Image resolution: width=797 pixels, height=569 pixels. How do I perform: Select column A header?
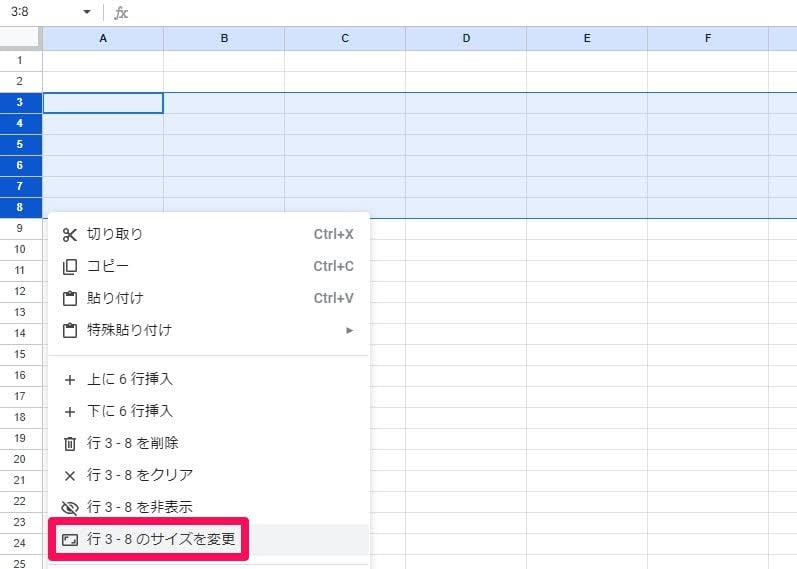(103, 39)
